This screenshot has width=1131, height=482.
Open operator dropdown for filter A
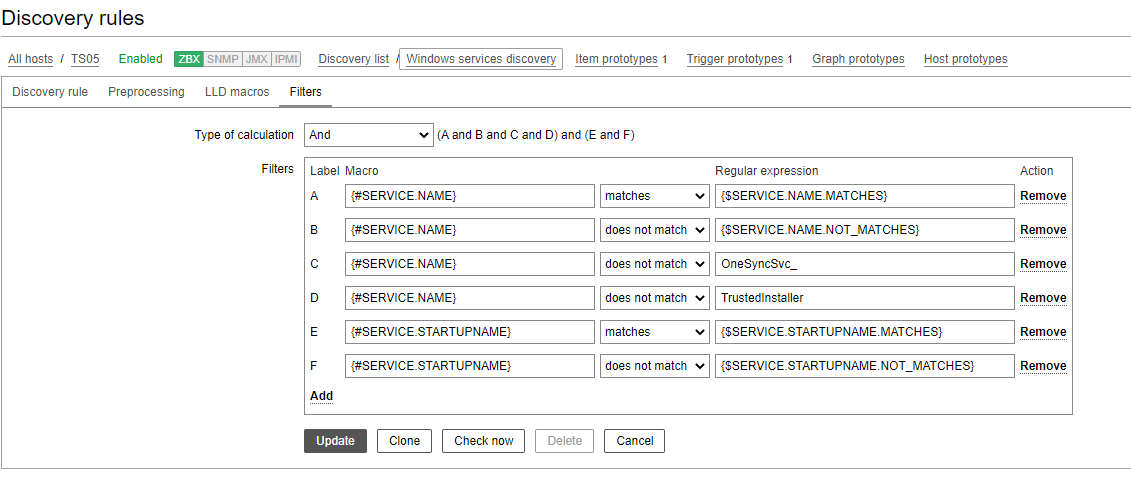coord(655,196)
